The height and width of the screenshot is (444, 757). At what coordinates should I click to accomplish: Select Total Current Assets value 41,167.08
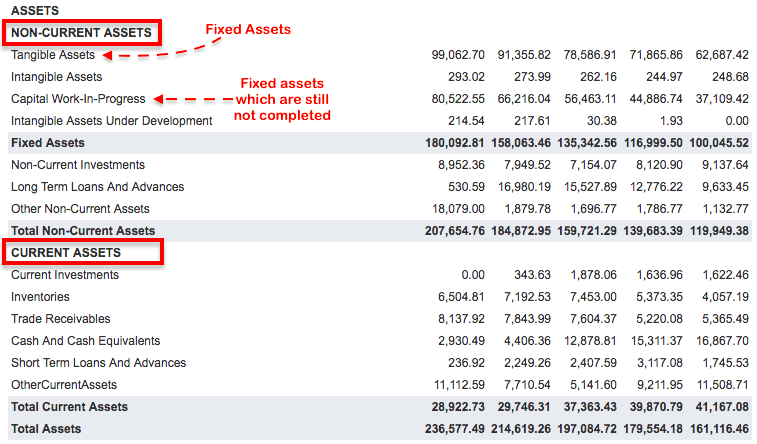(x=722, y=407)
